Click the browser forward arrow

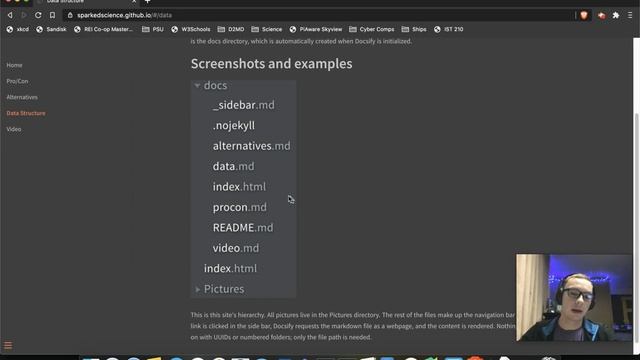[x=24, y=15]
